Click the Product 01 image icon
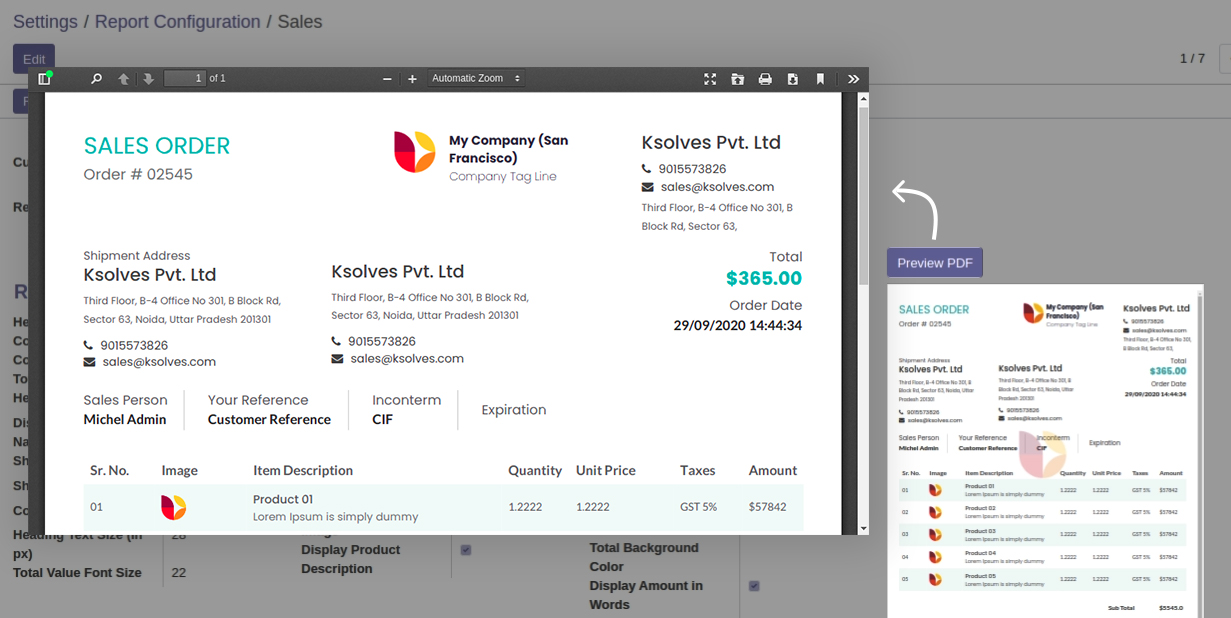The image size is (1231, 618). [173, 507]
